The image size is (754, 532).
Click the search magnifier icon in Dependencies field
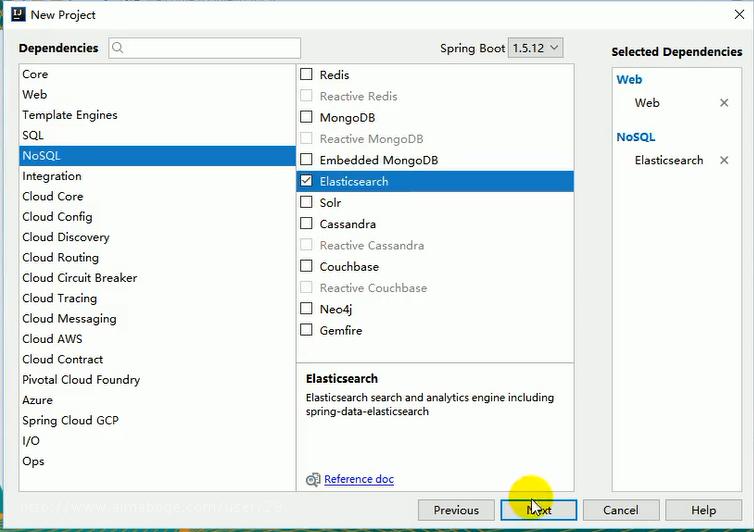click(117, 48)
